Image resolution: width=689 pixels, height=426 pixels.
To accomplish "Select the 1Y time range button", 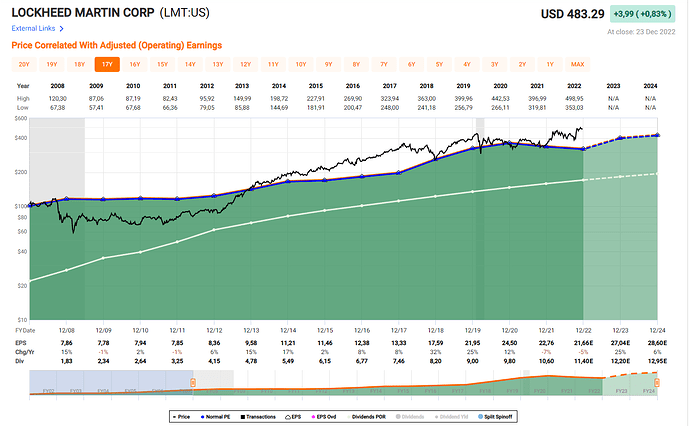I will [548, 64].
